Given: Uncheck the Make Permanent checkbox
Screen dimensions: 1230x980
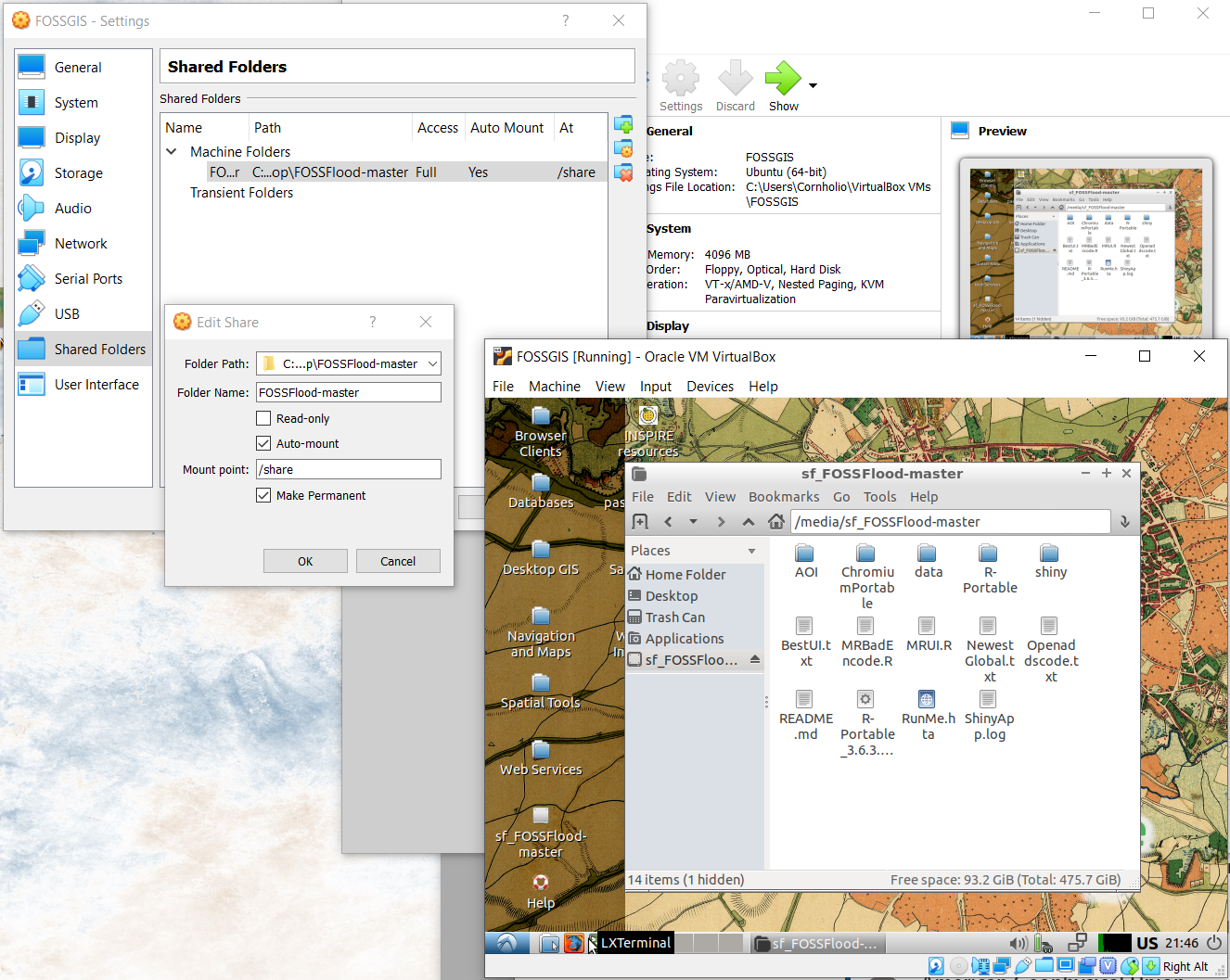Looking at the screenshot, I should (x=263, y=495).
